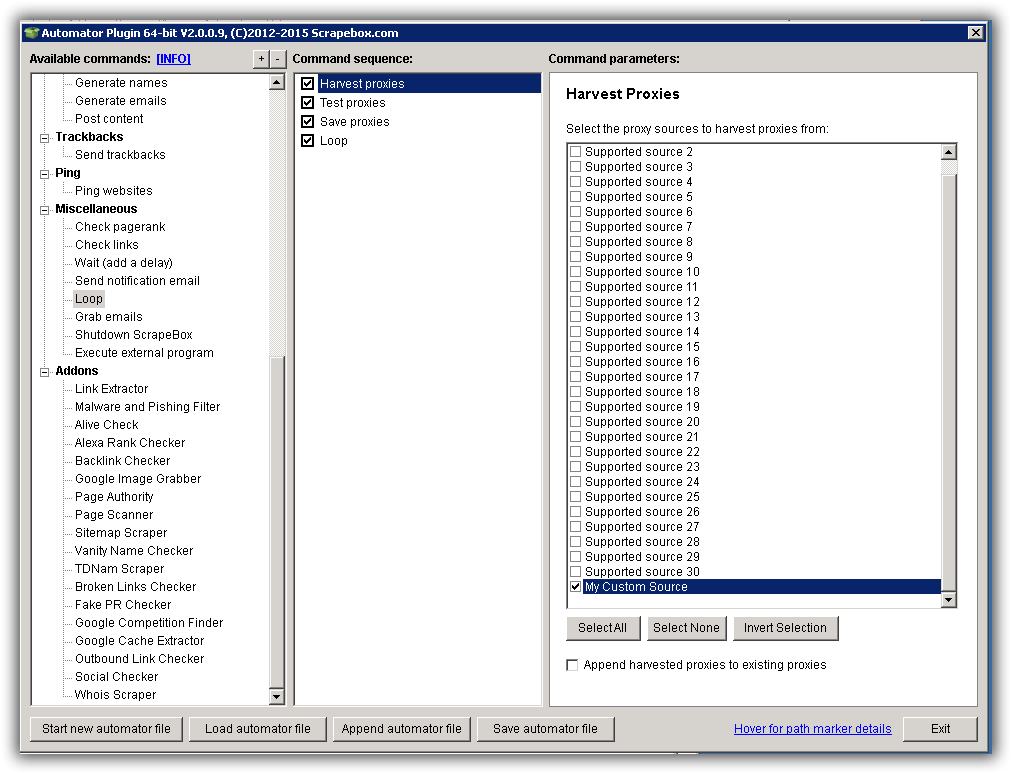This screenshot has height=774, width=1012.
Task: Select Check links command
Action: [106, 245]
